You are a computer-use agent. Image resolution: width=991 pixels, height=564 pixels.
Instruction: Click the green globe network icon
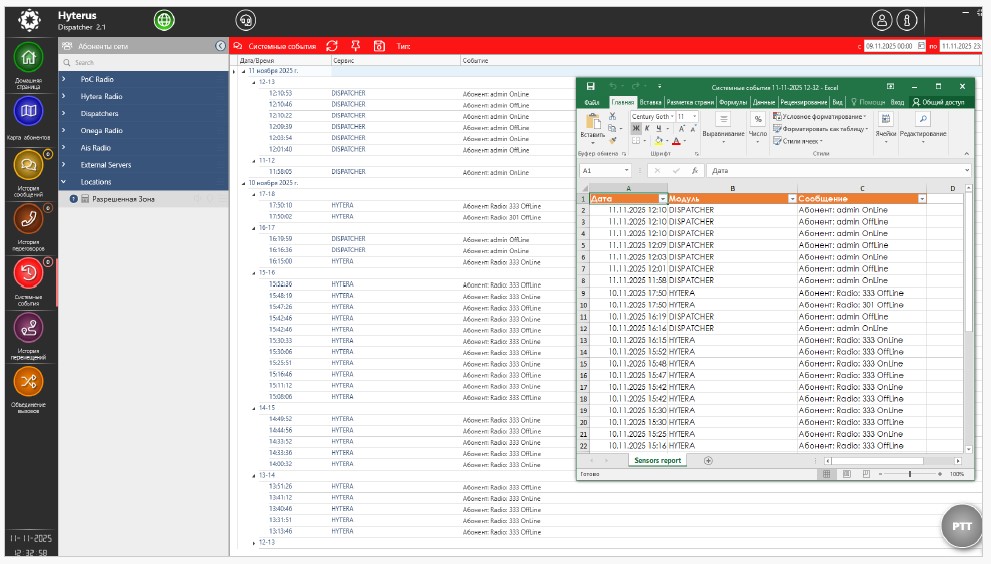pyautogui.click(x=164, y=20)
